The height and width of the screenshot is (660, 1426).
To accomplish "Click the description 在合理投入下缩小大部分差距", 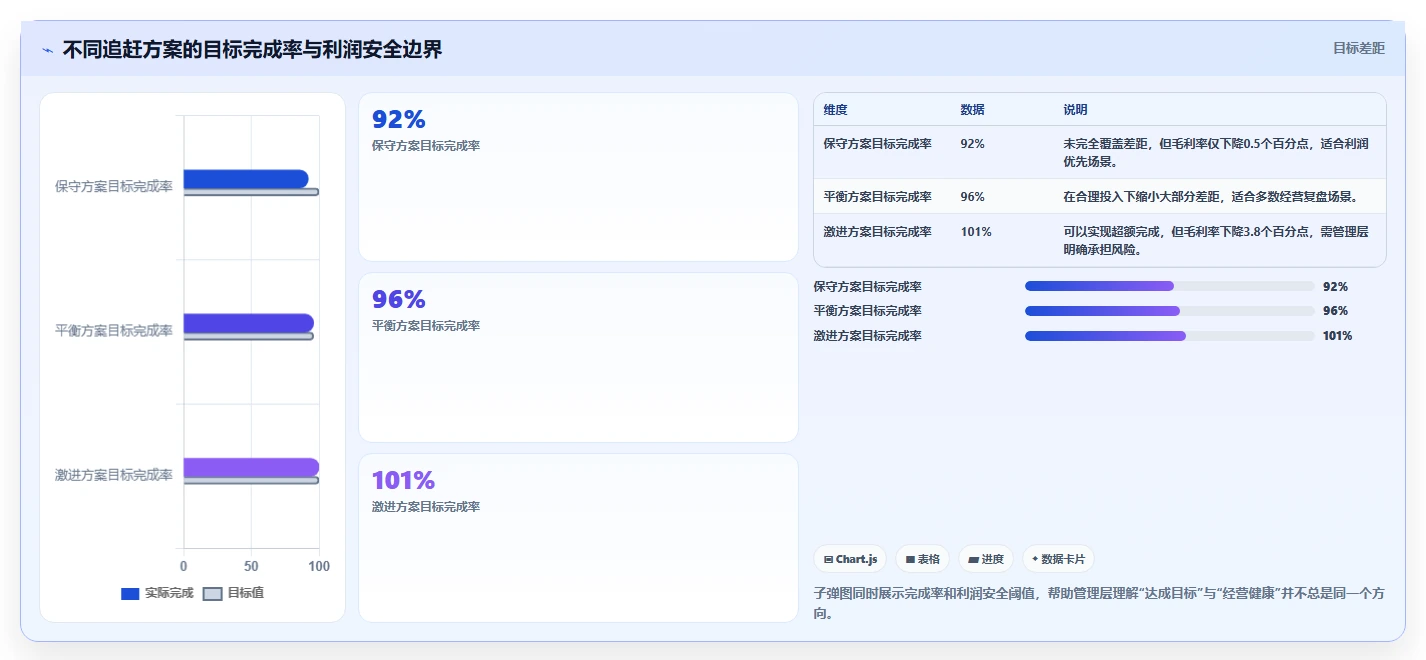I will click(x=1210, y=197).
